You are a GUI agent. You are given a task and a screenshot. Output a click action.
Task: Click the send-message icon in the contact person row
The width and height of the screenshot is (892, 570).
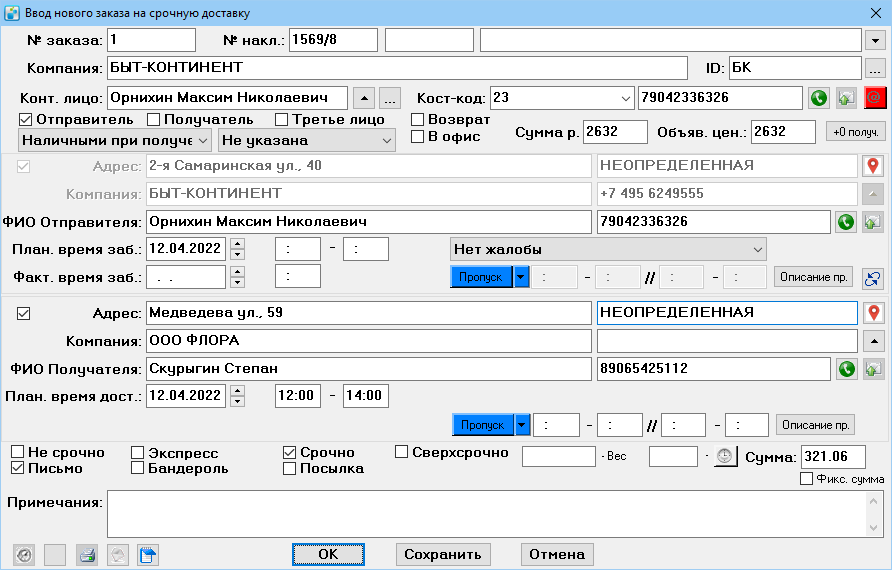(x=846, y=98)
